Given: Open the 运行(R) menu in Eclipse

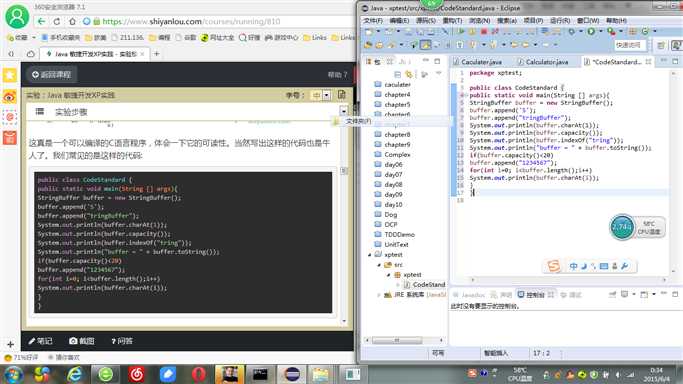Looking at the screenshot, I should click(x=560, y=20).
